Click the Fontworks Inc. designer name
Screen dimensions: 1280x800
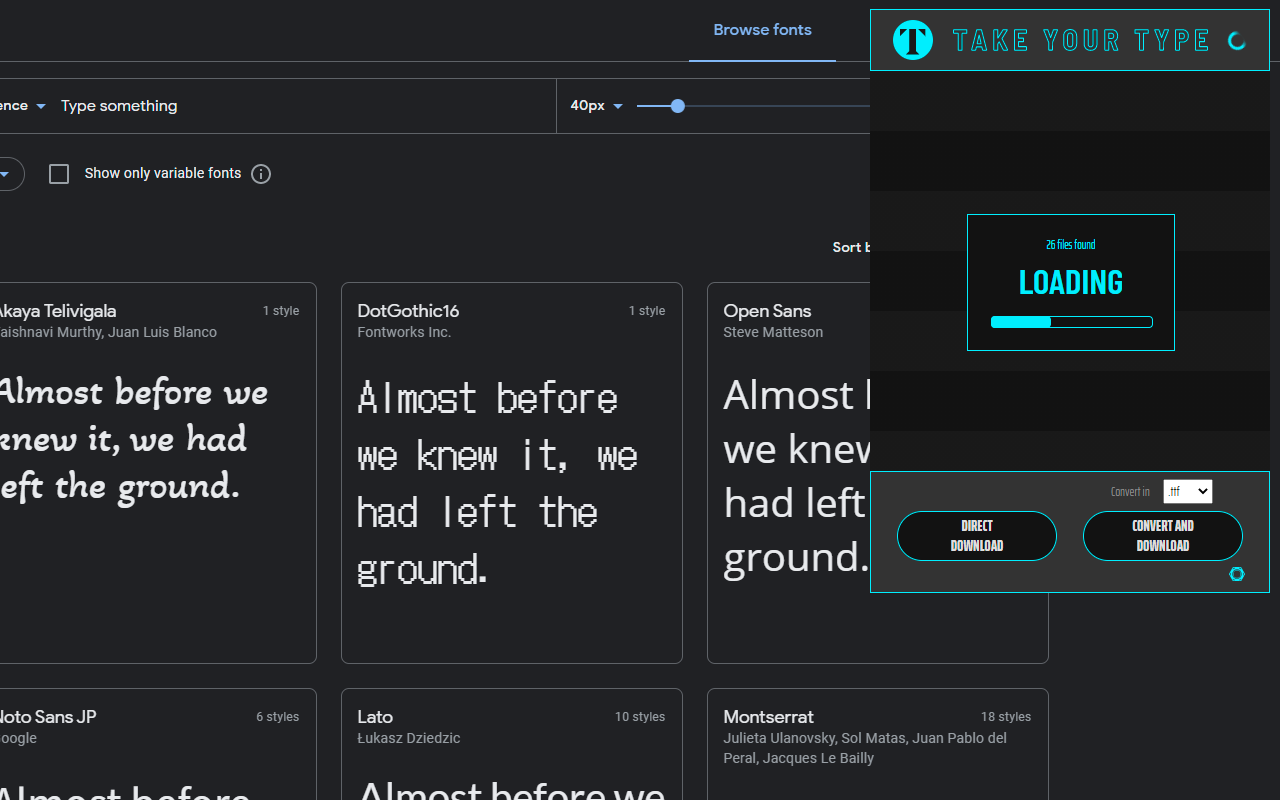point(404,332)
